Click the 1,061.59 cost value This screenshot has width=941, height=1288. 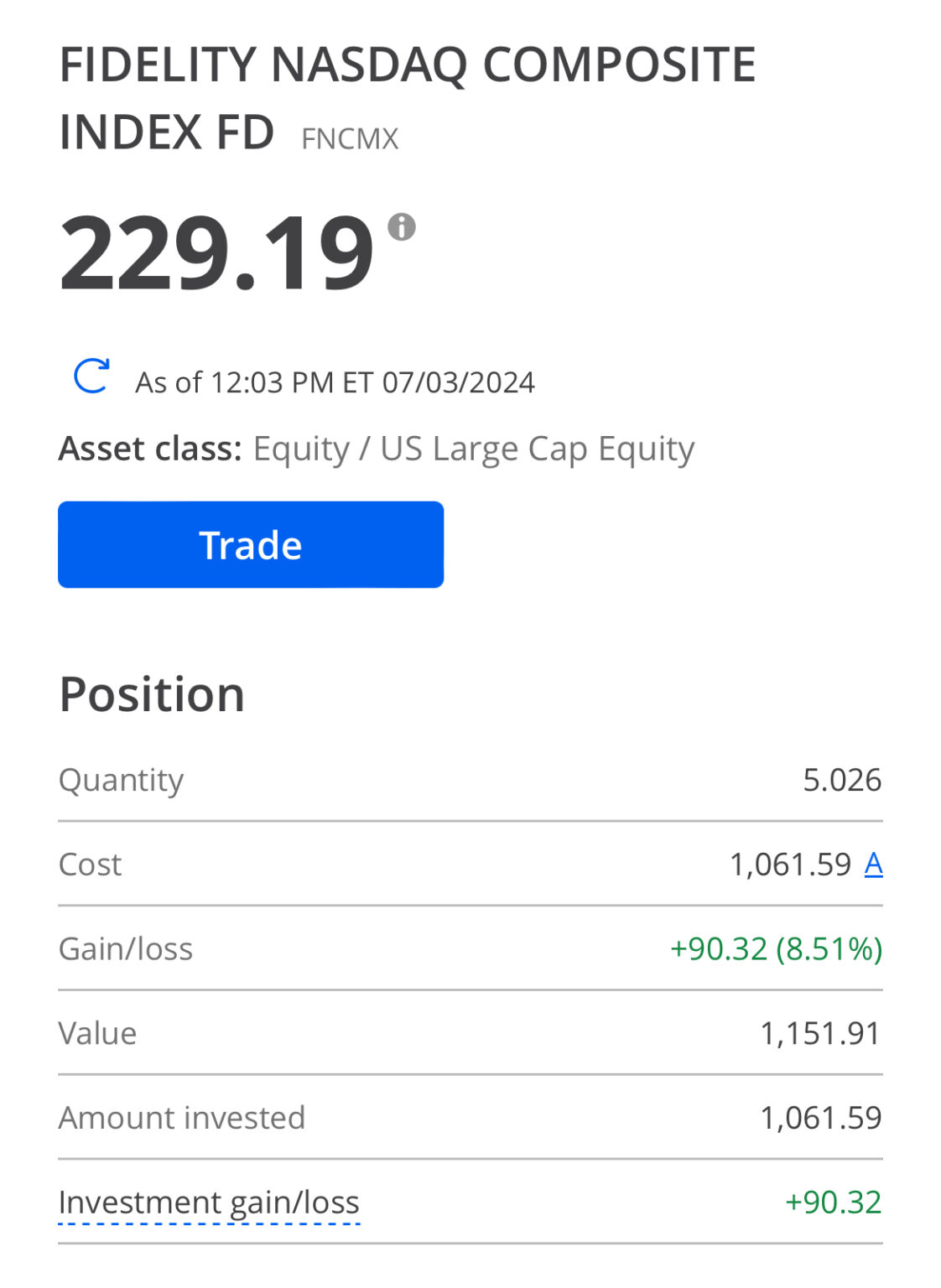pyautogui.click(x=790, y=864)
